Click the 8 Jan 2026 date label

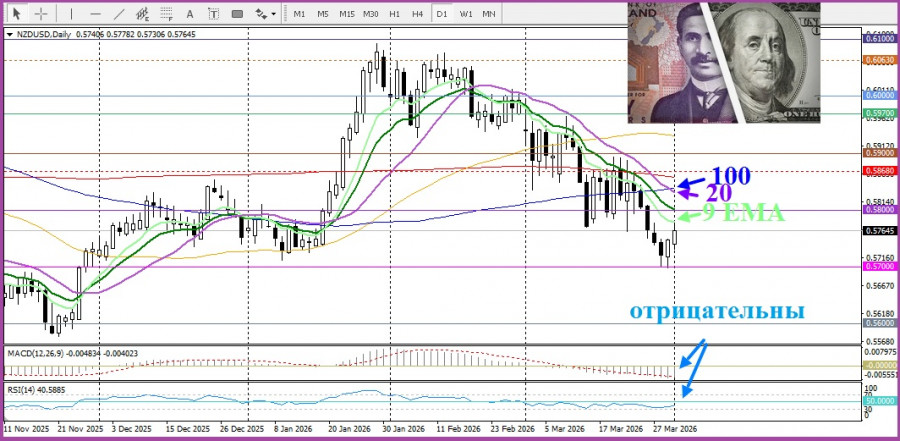[295, 430]
